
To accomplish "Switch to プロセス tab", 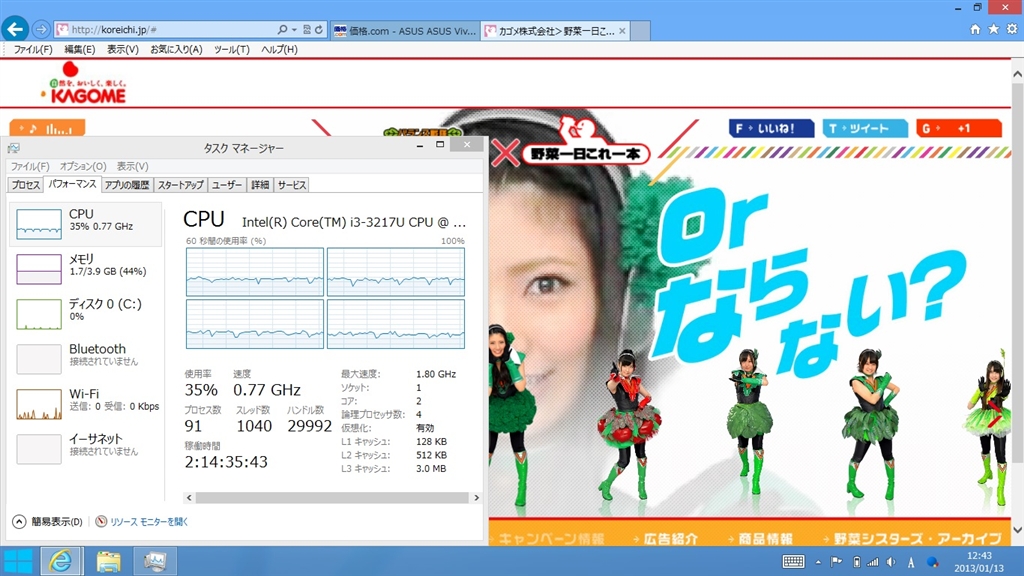I will [25, 185].
